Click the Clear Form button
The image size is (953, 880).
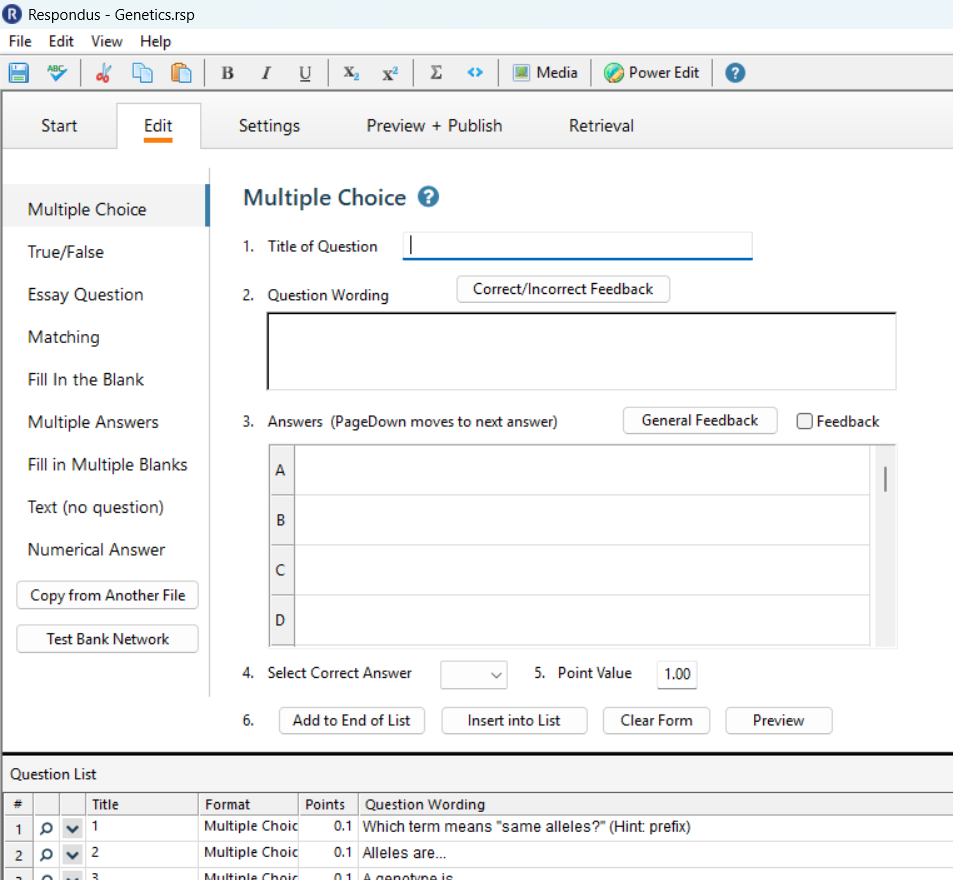pyautogui.click(x=656, y=720)
